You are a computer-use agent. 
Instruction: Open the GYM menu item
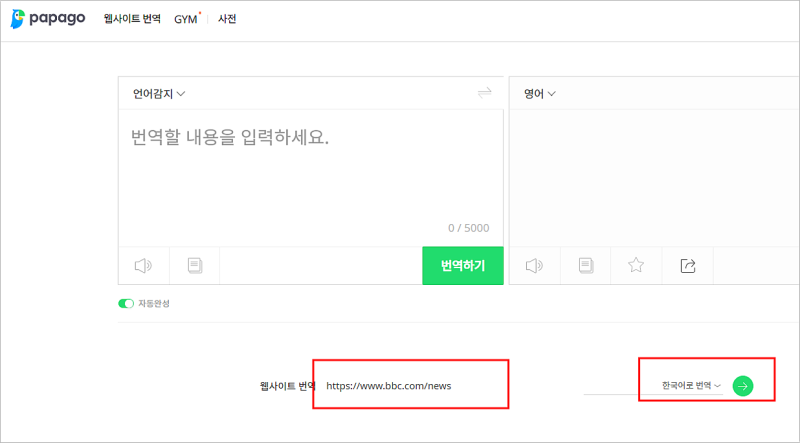[x=186, y=19]
